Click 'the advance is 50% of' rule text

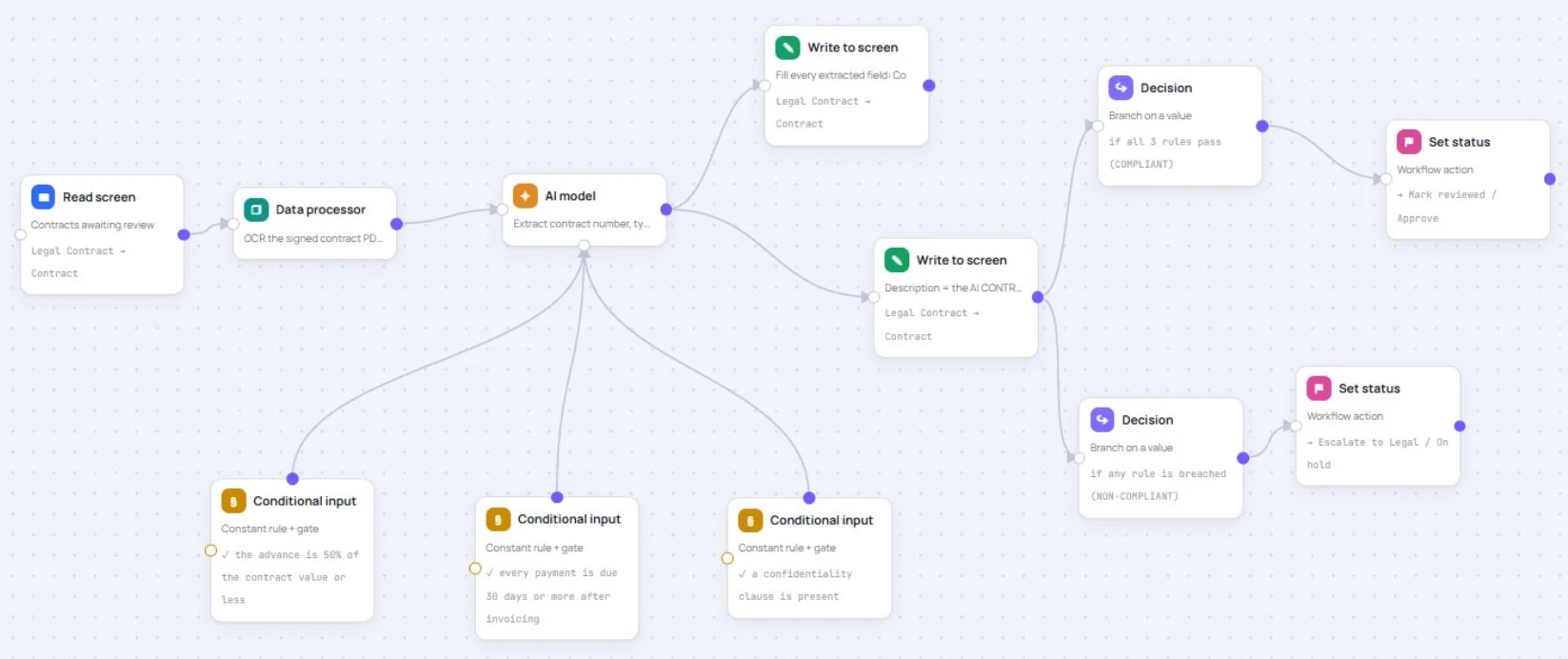[297, 554]
